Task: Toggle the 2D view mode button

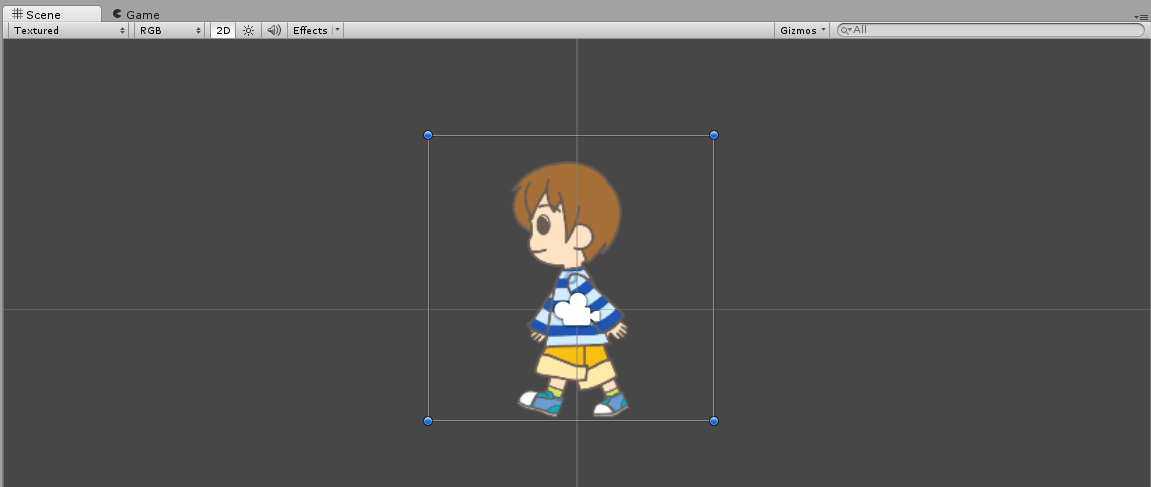Action: click(x=223, y=30)
